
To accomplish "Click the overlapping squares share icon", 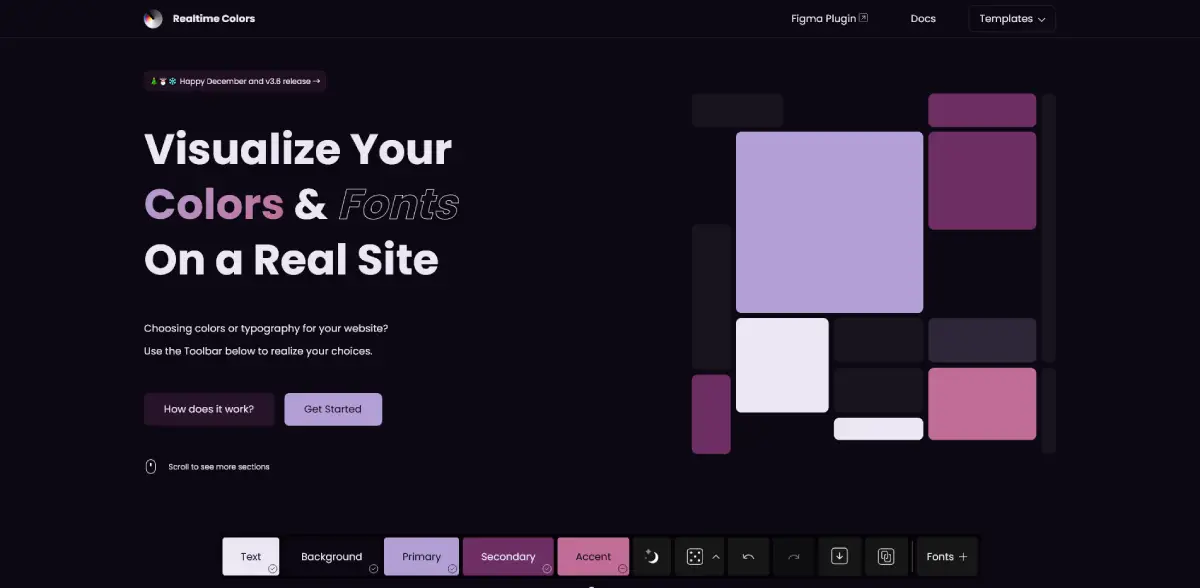I will tap(886, 557).
